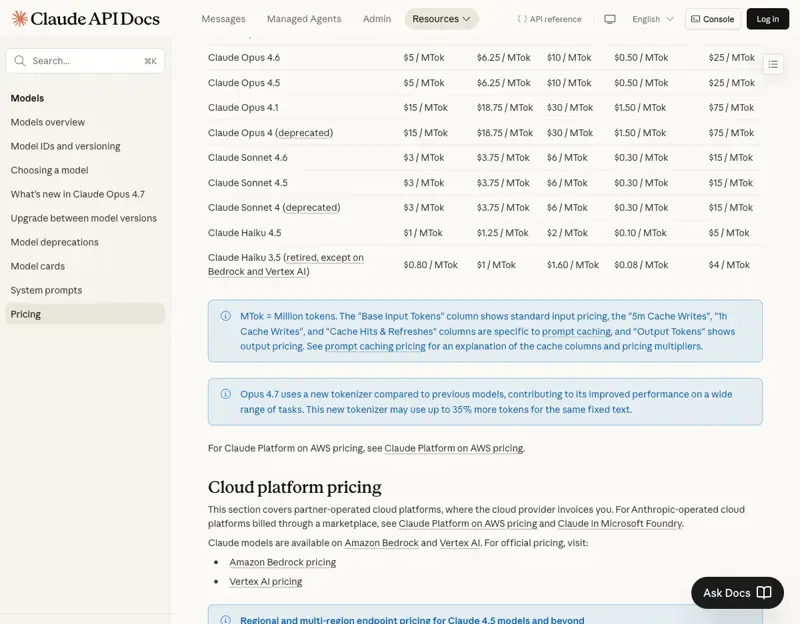This screenshot has height=624, width=800.
Task: Click the $4 / MTok output cell
Action: tap(729, 265)
